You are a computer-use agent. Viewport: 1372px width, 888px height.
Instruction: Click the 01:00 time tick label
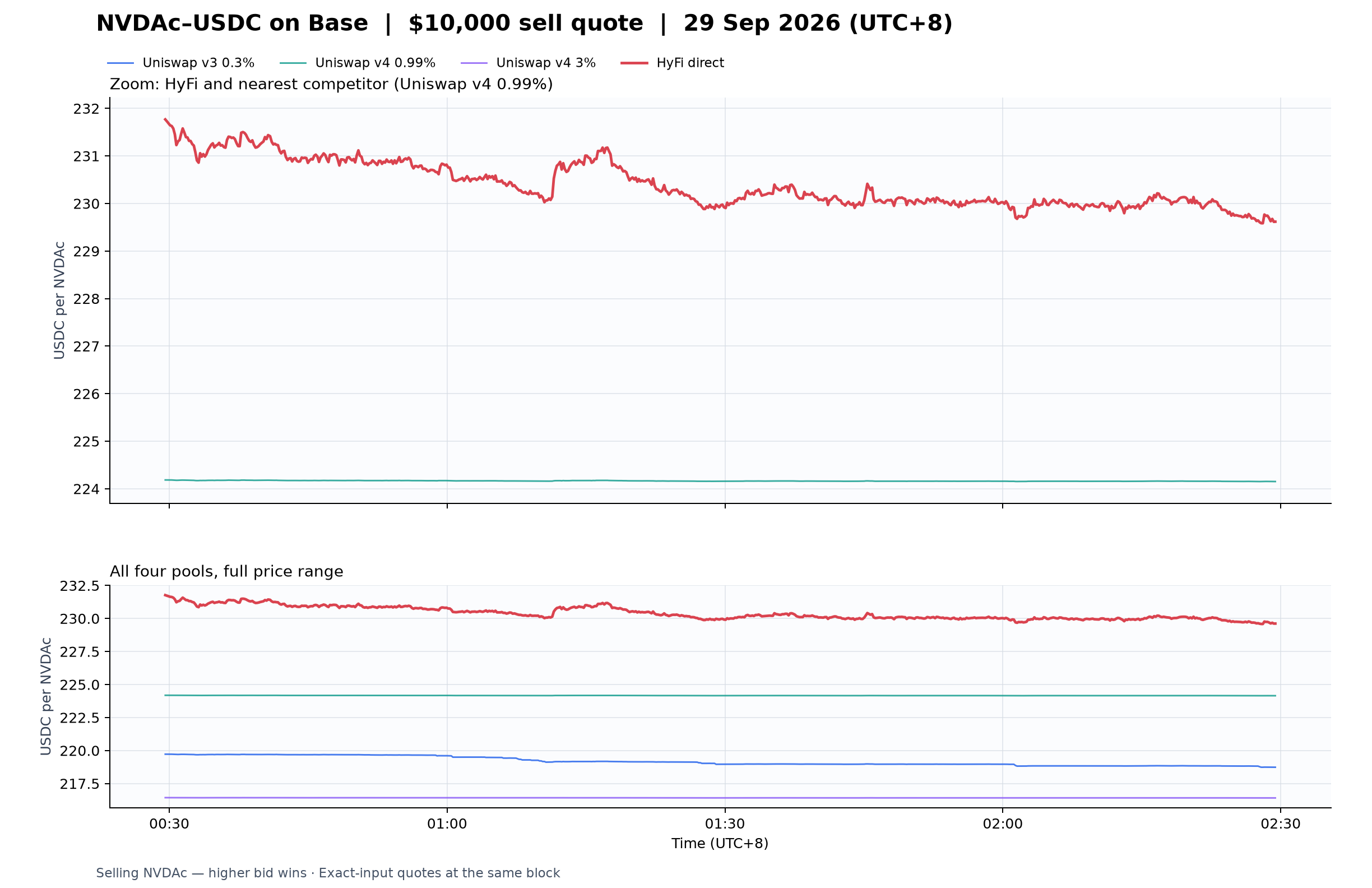(x=447, y=824)
